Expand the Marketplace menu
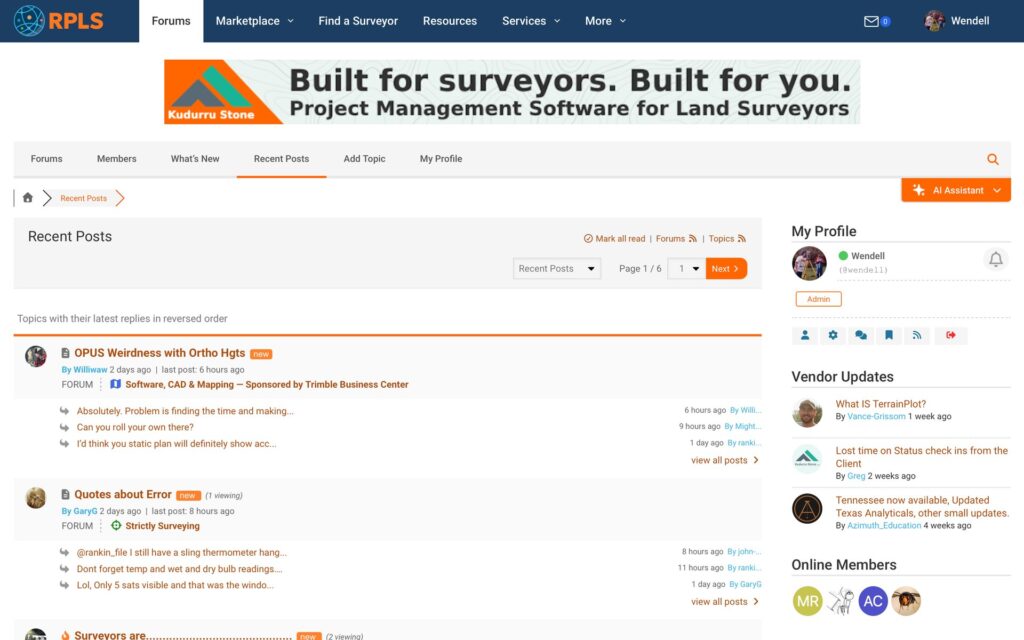The image size is (1024, 640). (255, 21)
